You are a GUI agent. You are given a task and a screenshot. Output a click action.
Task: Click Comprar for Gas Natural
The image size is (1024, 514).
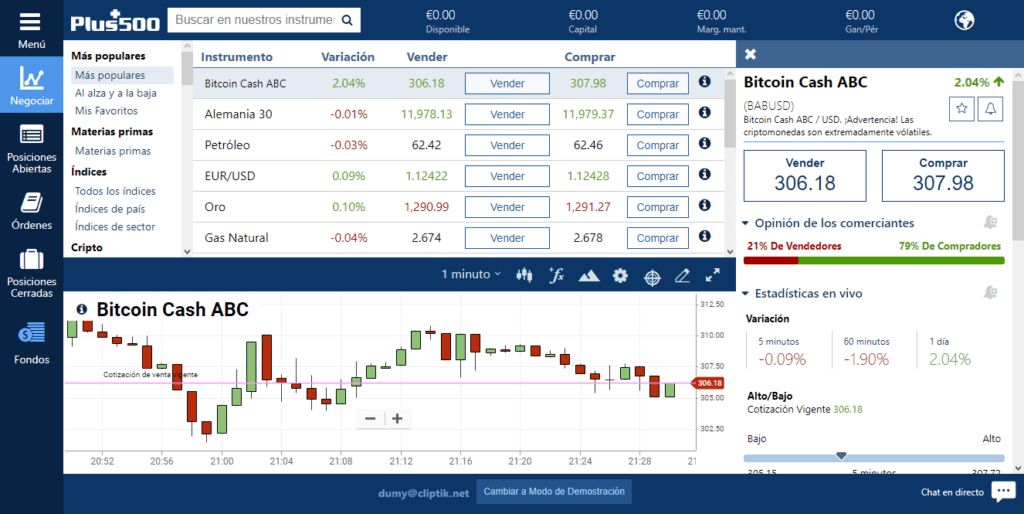click(x=658, y=238)
